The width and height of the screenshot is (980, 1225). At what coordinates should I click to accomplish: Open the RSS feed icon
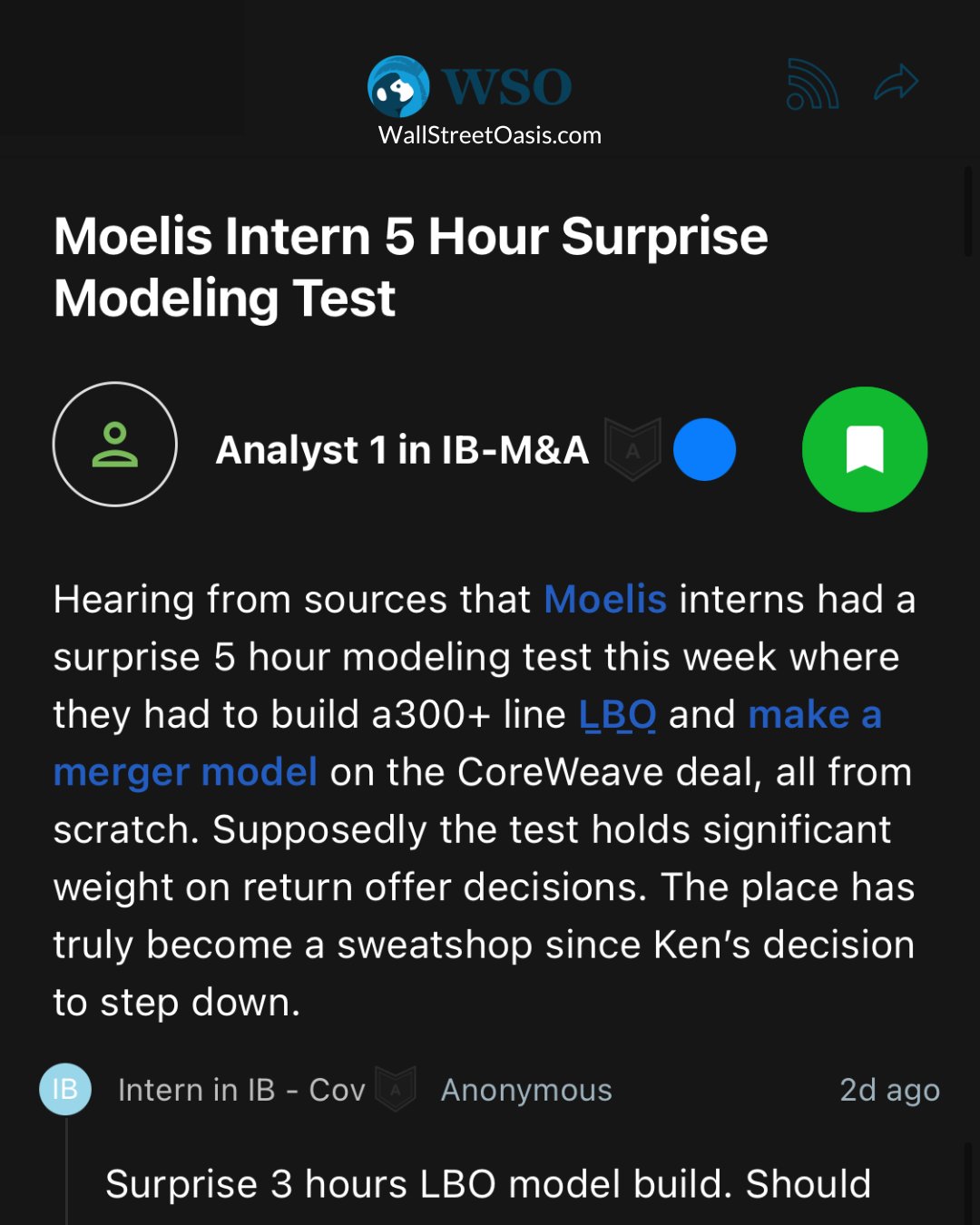pos(811,84)
